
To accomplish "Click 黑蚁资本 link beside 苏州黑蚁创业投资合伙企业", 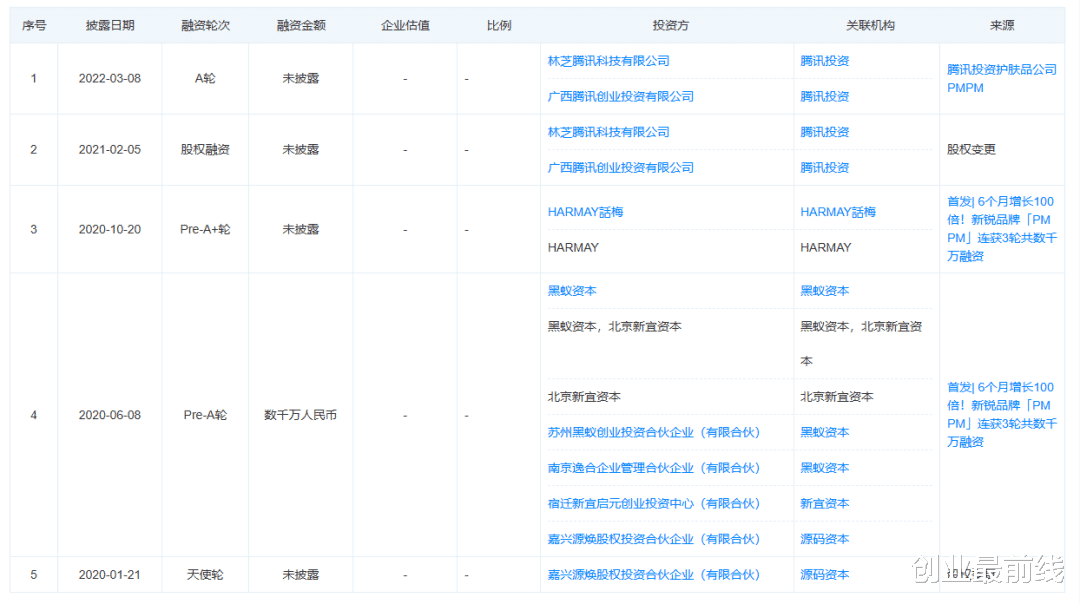I will pos(824,433).
